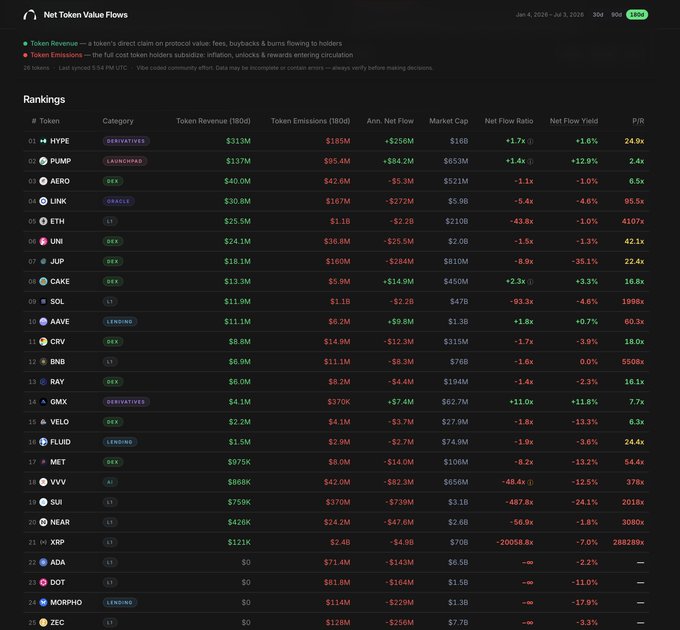Viewport: 680px width, 630px height.
Task: Click the FLUID token icon
Action: pos(43,442)
